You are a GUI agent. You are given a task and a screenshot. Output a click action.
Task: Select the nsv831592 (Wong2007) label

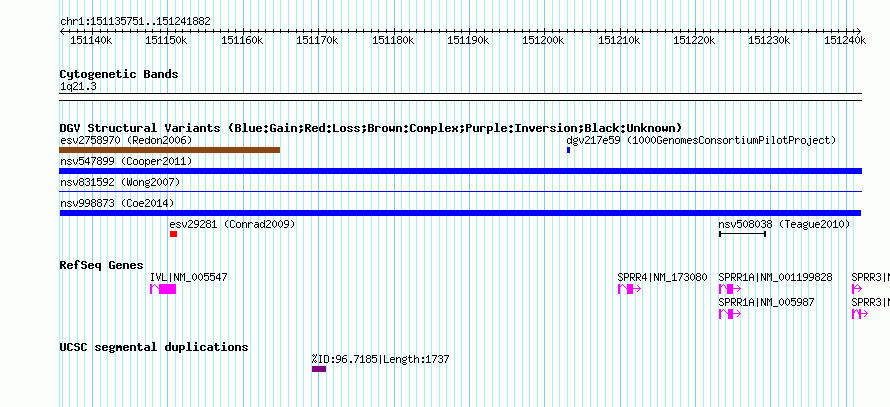coord(120,182)
